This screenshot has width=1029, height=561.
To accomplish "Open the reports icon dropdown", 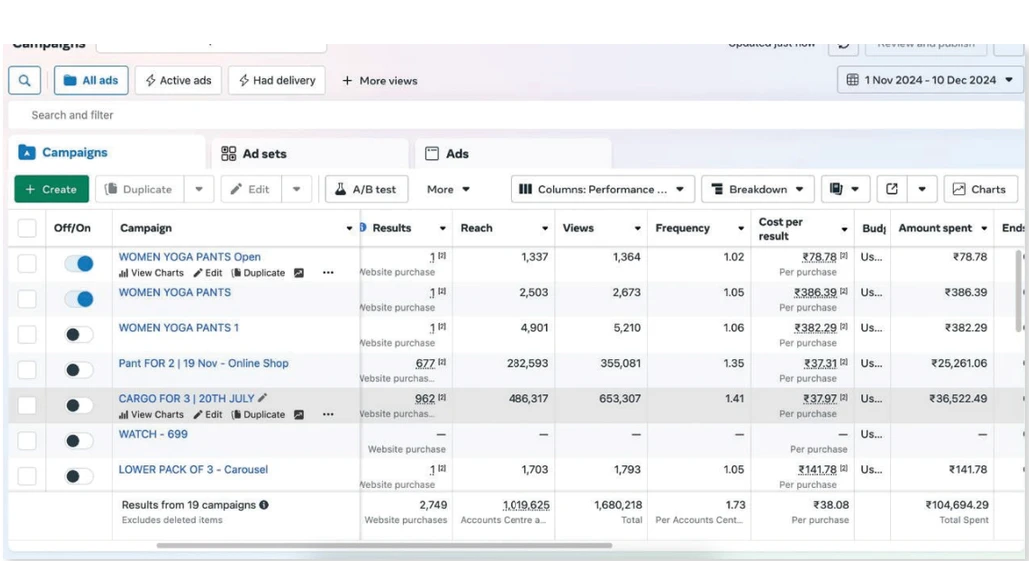I will click(845, 189).
